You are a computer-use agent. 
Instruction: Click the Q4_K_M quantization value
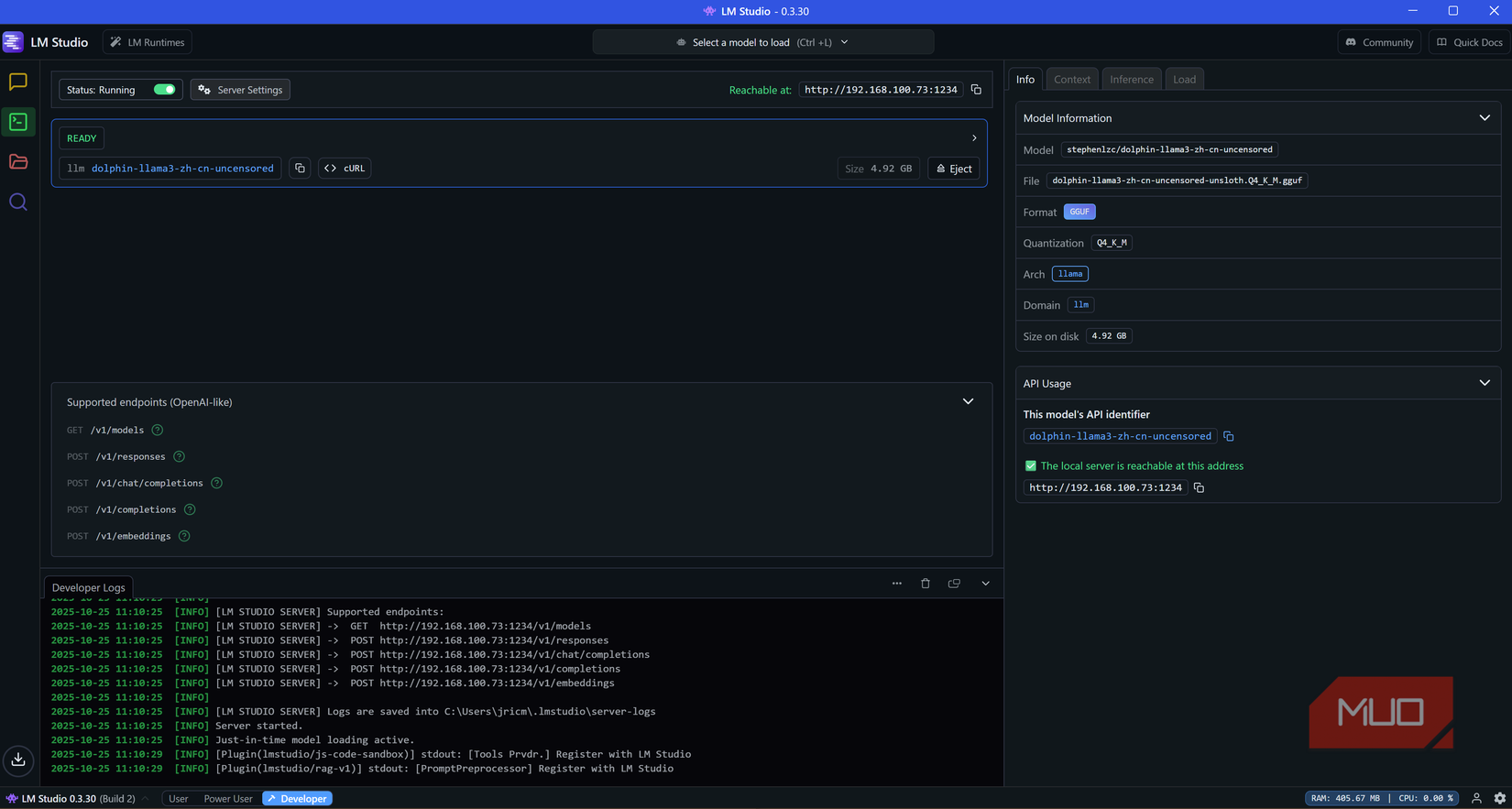(1112, 243)
